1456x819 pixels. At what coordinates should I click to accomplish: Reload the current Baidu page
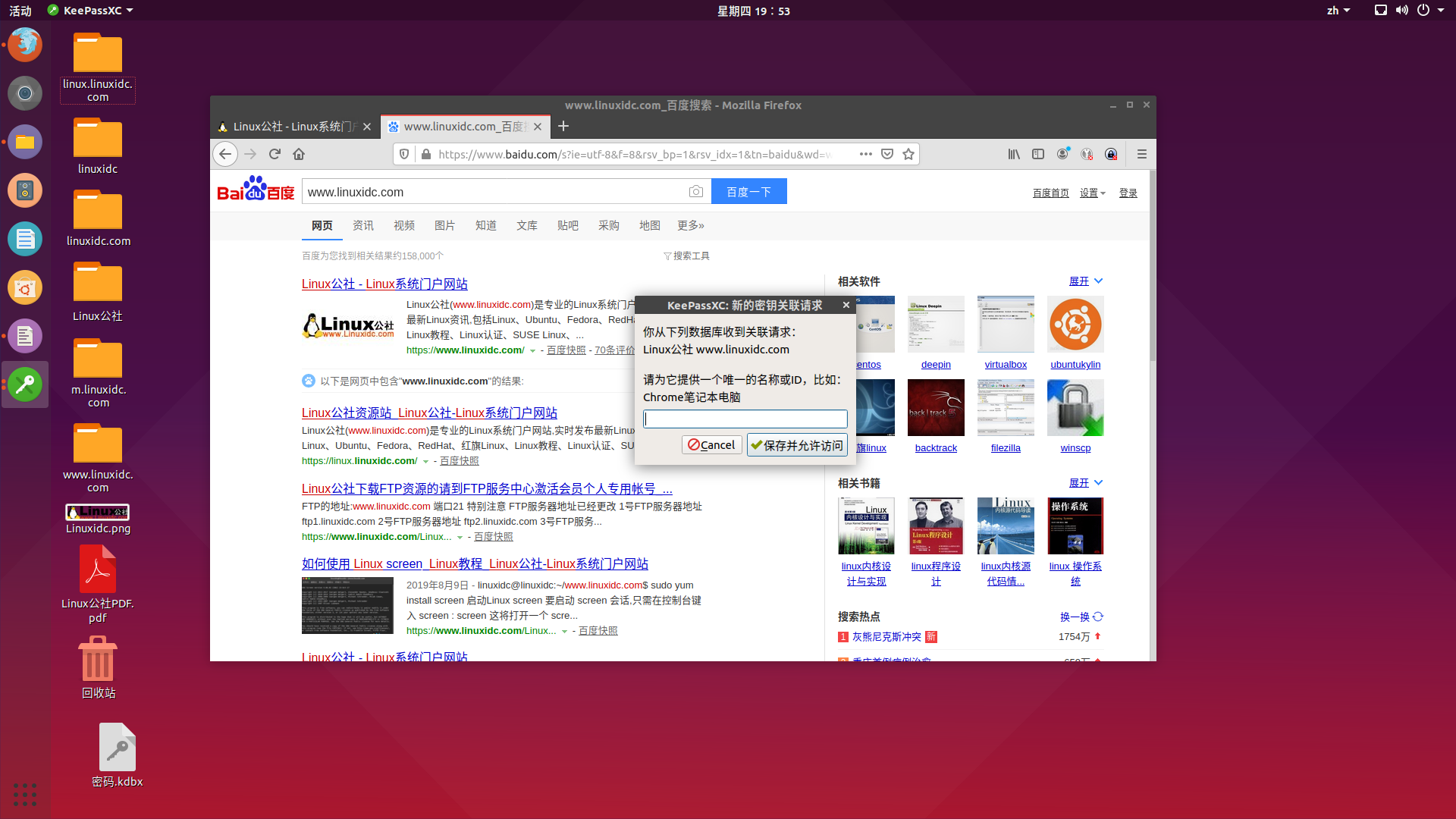coord(275,154)
